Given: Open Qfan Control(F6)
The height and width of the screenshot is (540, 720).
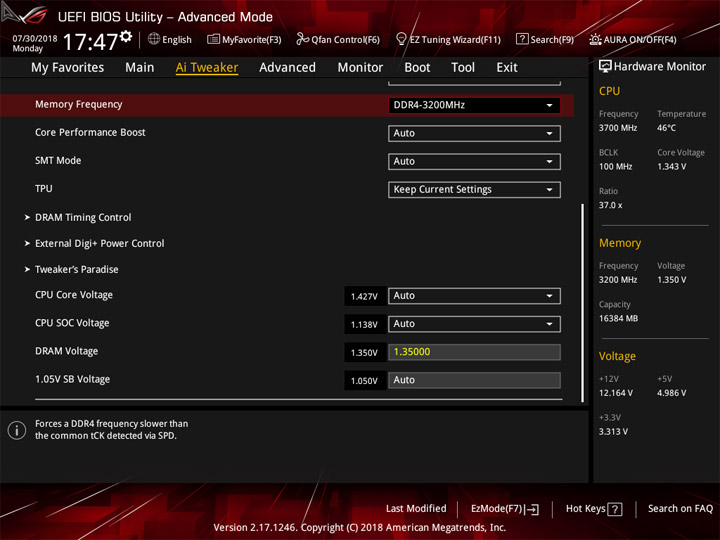Looking at the screenshot, I should point(338,39).
